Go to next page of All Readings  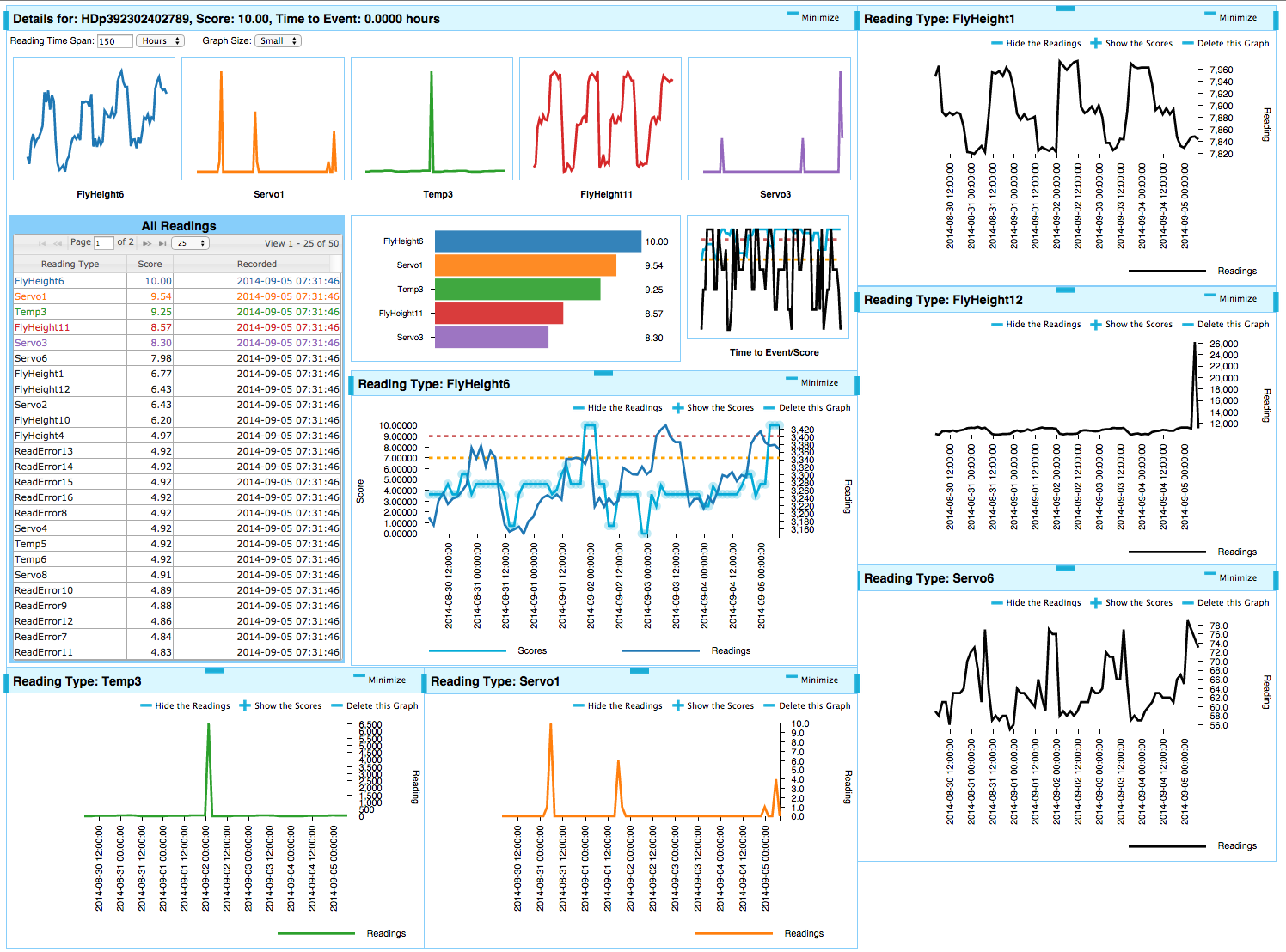point(147,243)
